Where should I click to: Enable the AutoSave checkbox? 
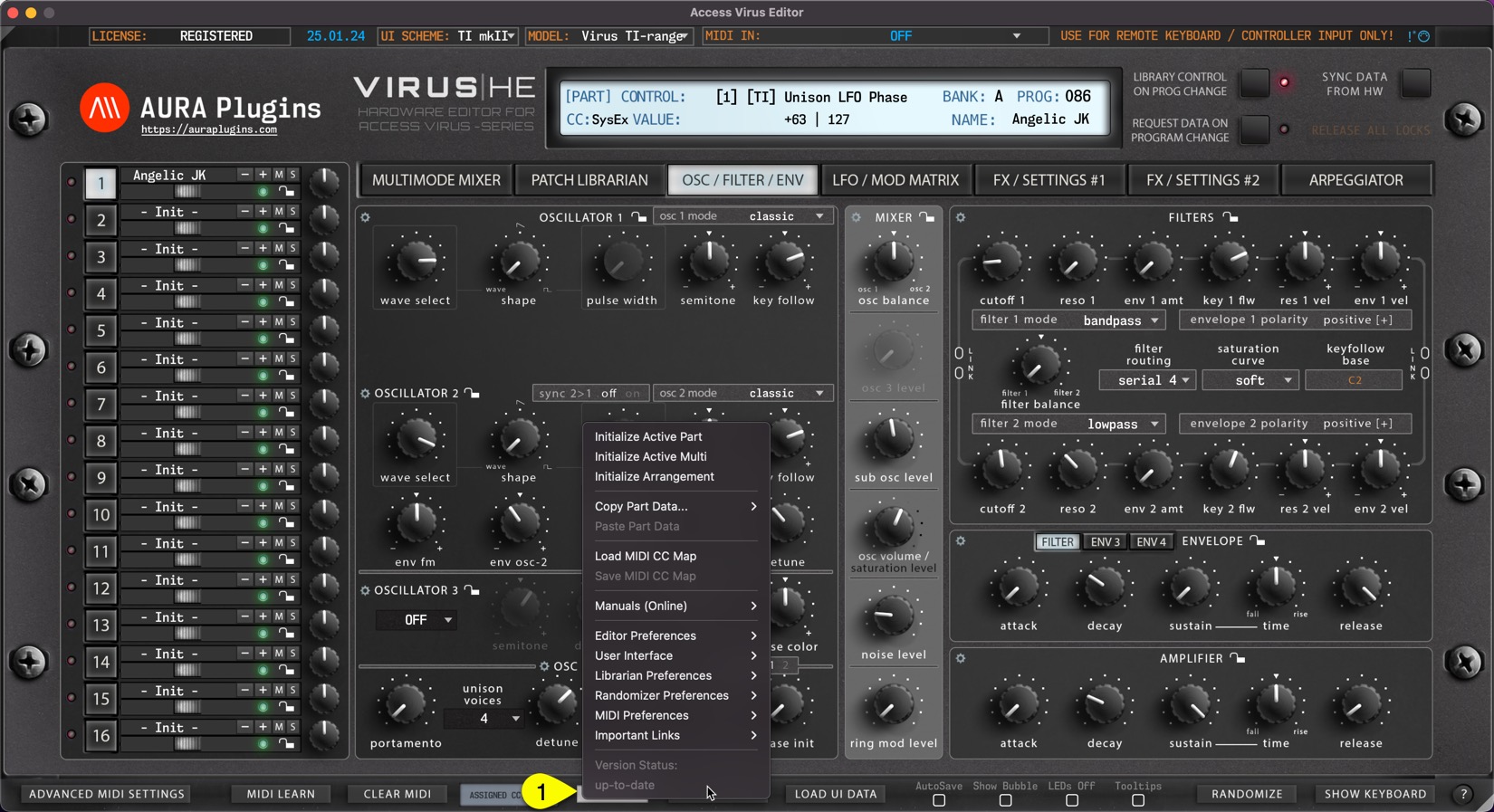(939, 800)
